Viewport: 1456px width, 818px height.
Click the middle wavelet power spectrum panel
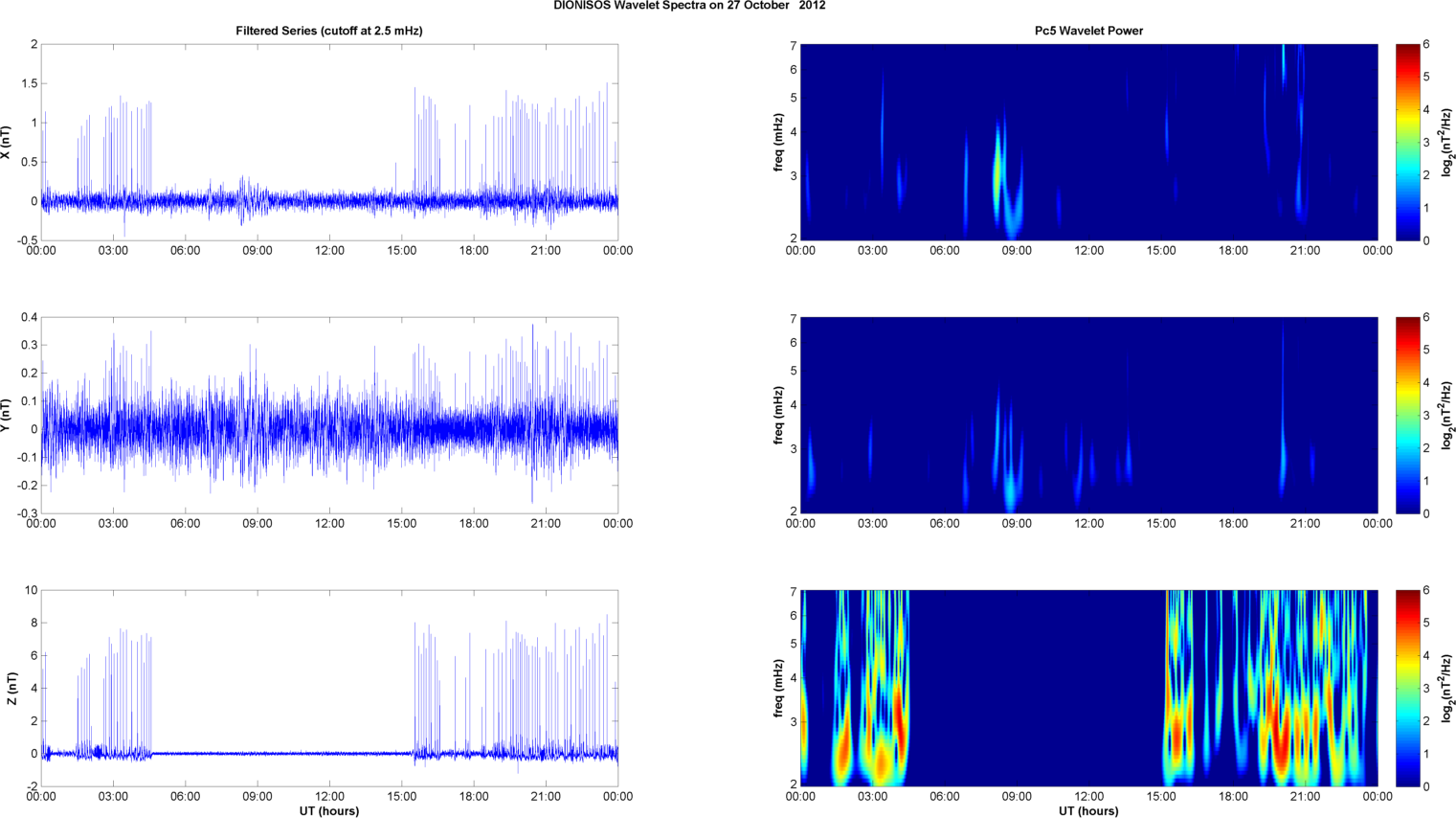(1088, 415)
